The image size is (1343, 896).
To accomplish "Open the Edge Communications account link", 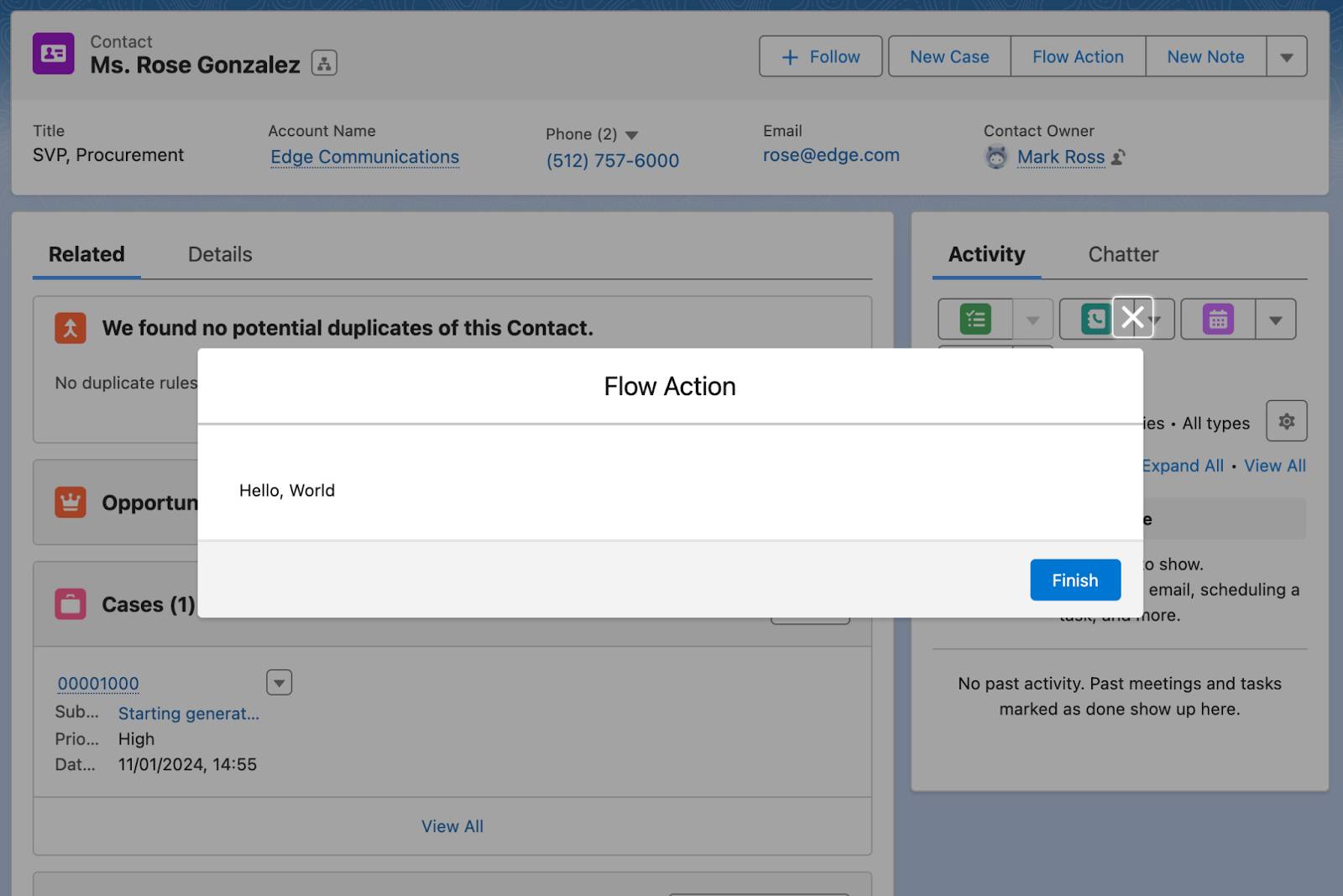I will (364, 157).
